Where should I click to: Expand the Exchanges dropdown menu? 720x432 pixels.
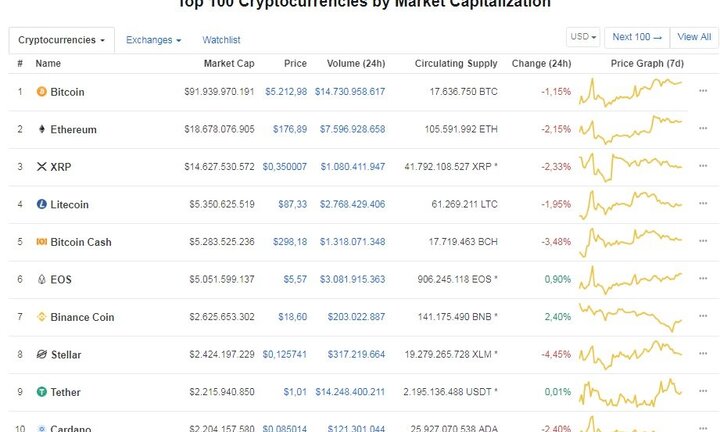coord(154,40)
